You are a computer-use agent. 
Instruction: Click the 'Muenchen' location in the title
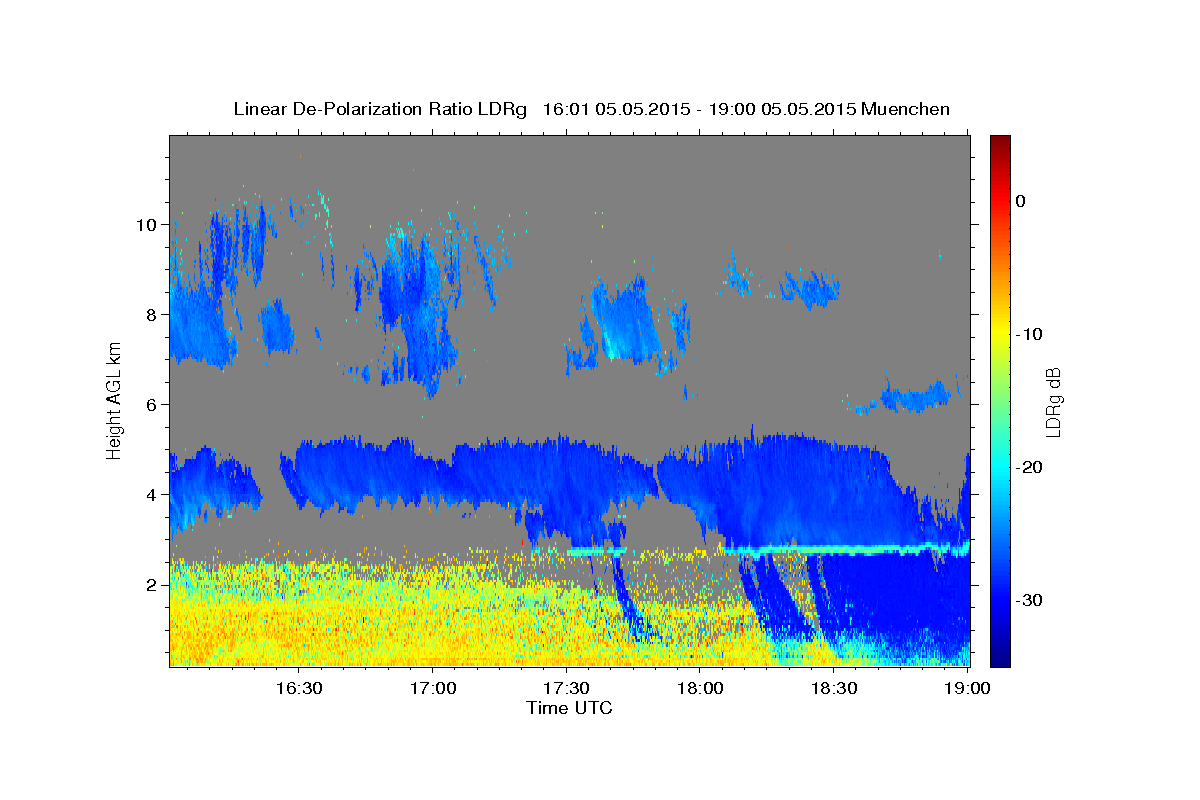(906, 109)
